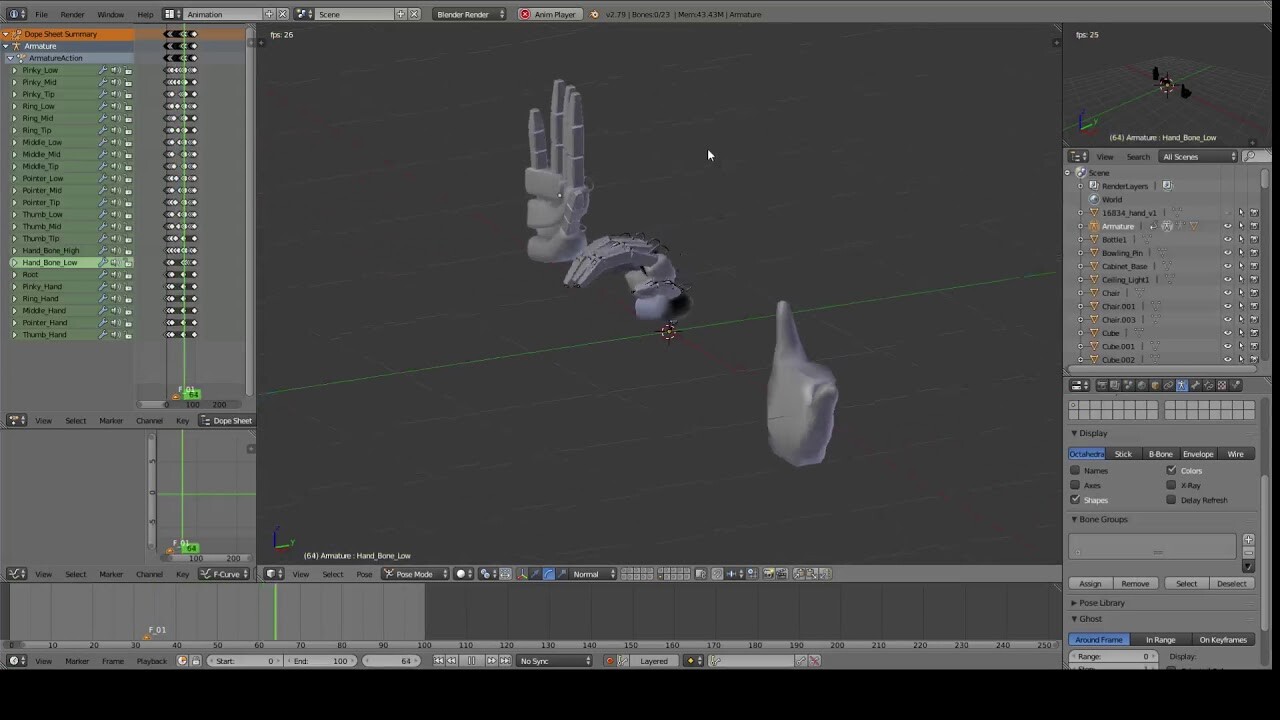
Task: Open the Pose menu in the 3D view header
Action: (364, 573)
